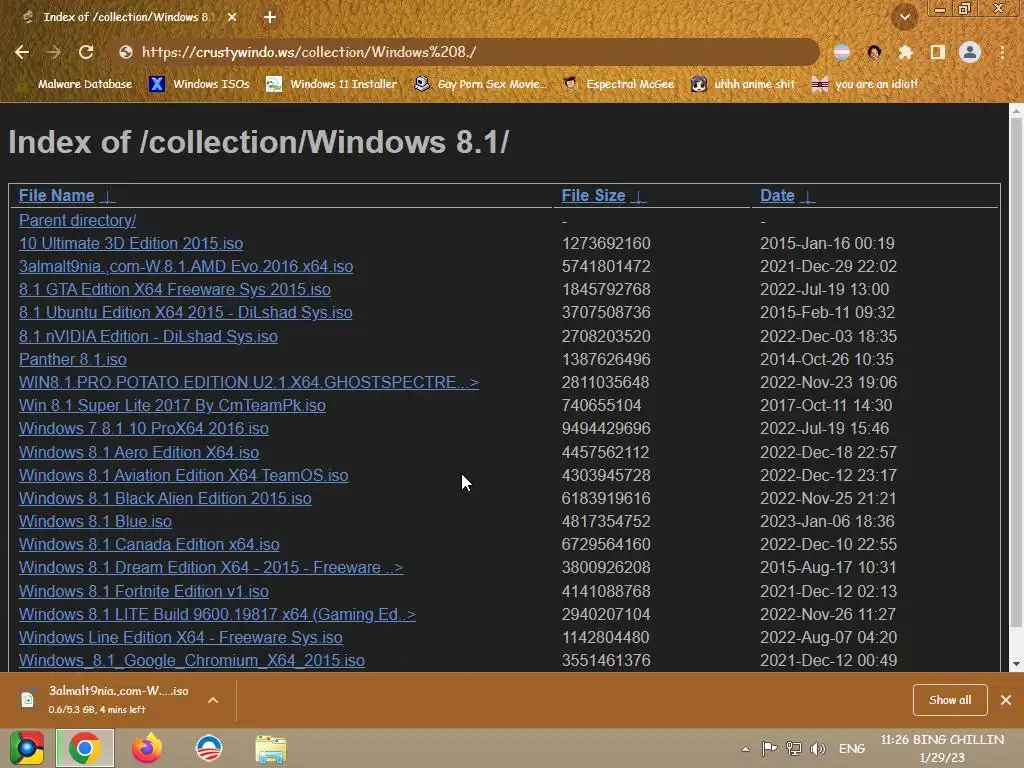Launch Firefox from the taskbar

pyautogui.click(x=147, y=748)
